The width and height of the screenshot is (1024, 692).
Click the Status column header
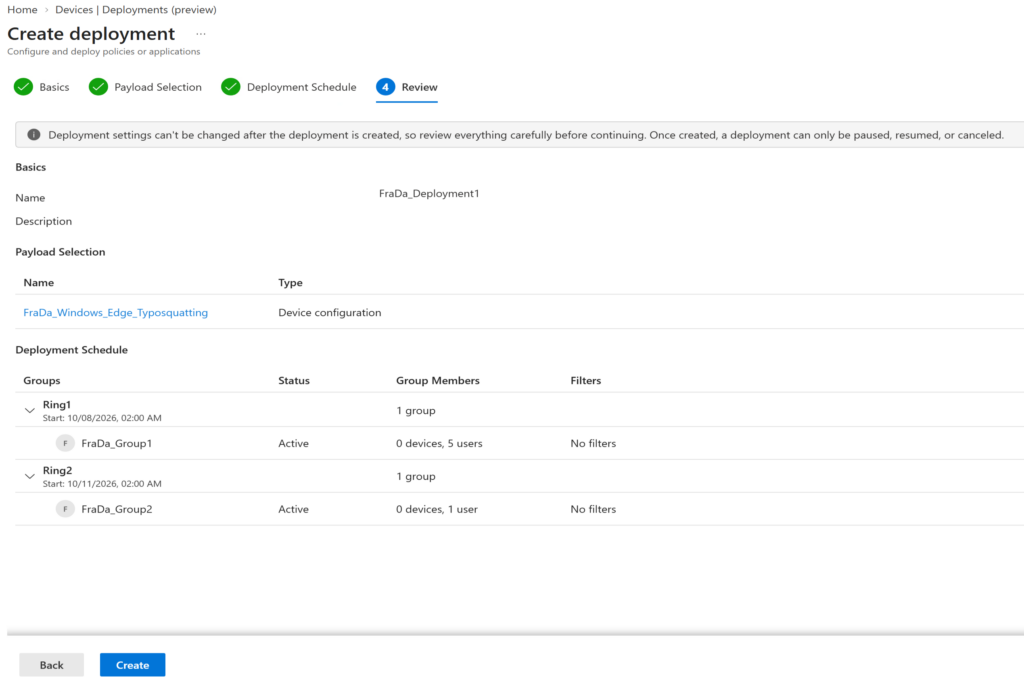click(294, 381)
